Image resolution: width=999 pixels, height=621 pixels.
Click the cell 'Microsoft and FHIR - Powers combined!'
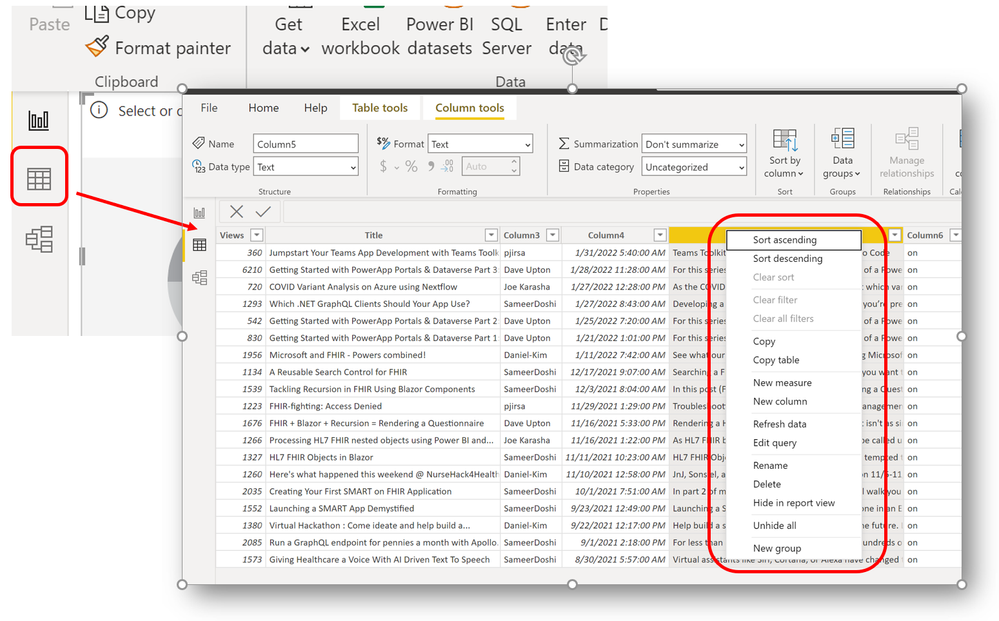point(382,355)
